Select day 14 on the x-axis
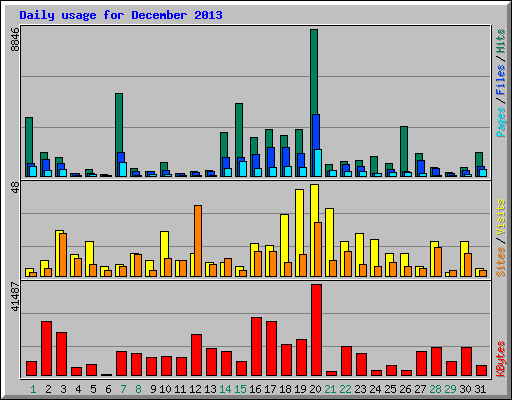Viewport: 512px width, 400px height. [x=225, y=389]
